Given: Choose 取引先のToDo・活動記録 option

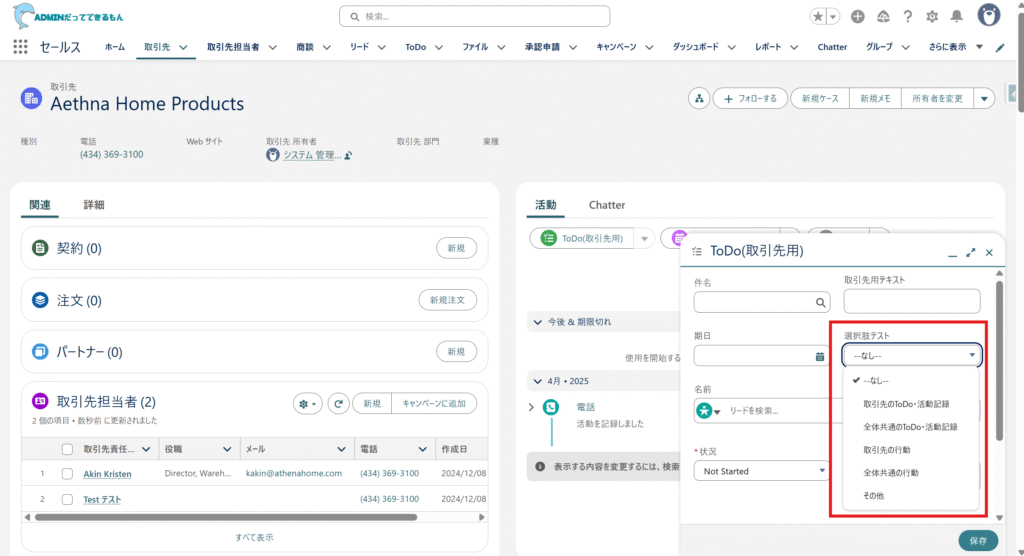Looking at the screenshot, I should tap(906, 404).
